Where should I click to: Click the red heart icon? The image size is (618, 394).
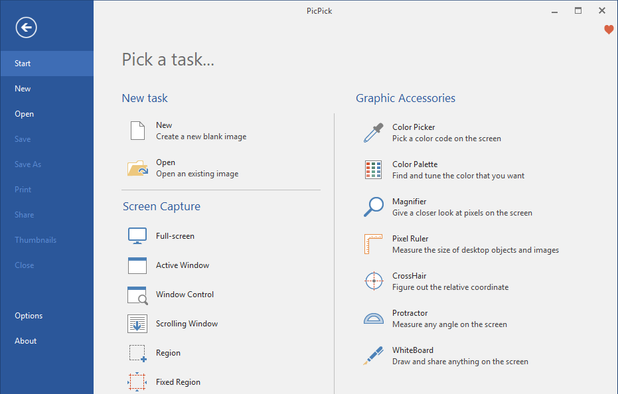(609, 30)
